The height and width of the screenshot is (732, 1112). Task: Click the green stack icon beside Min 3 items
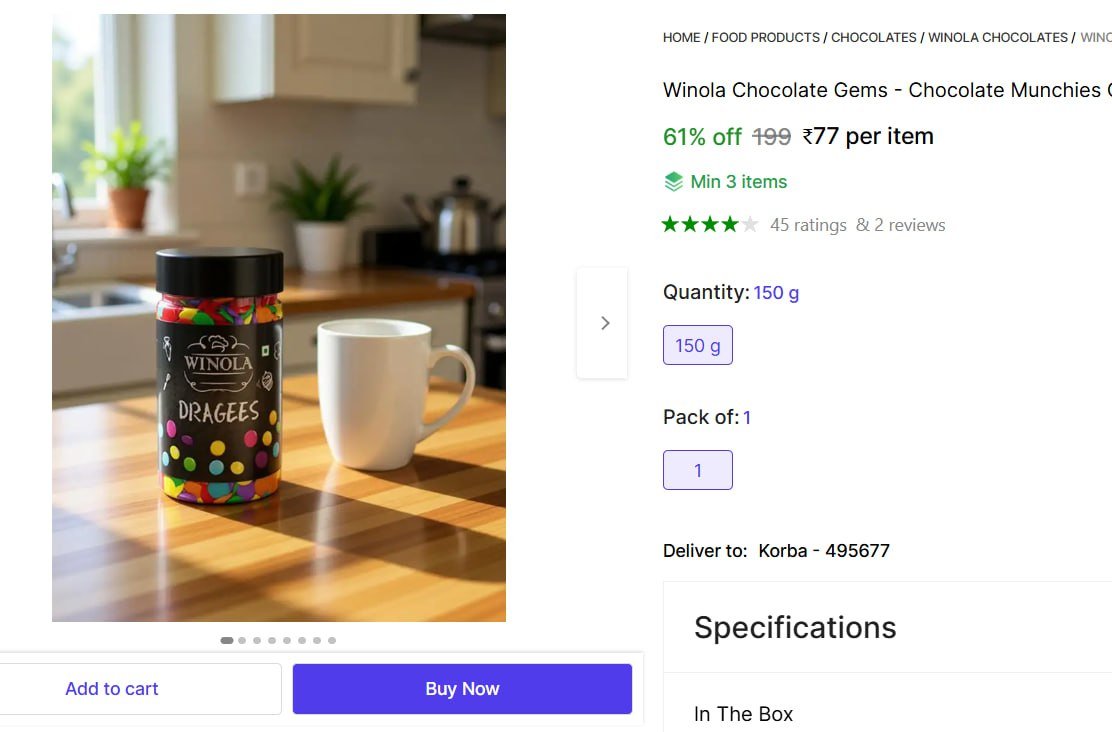(x=672, y=181)
